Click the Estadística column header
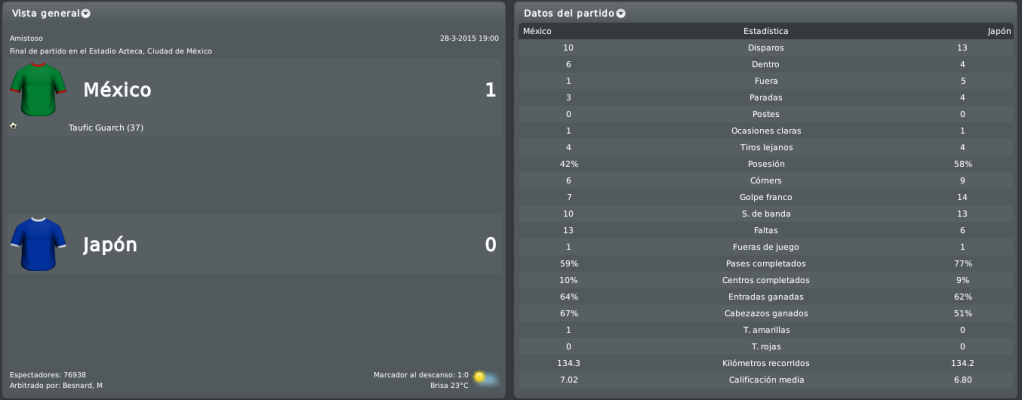Image resolution: width=1022 pixels, height=400 pixels. (x=766, y=31)
